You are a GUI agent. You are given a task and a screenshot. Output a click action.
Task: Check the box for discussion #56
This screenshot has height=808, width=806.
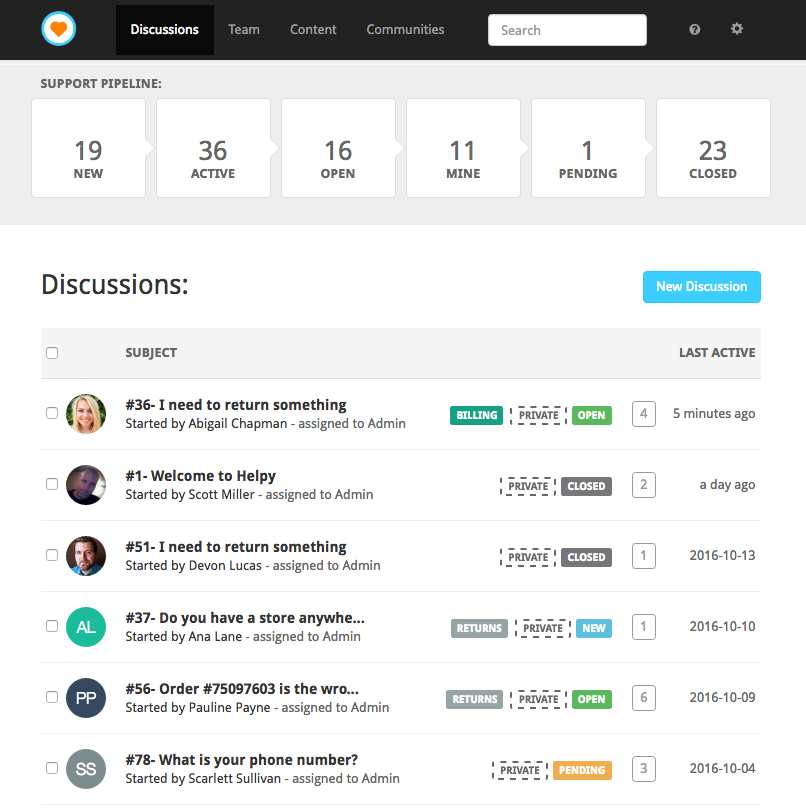[x=52, y=697]
